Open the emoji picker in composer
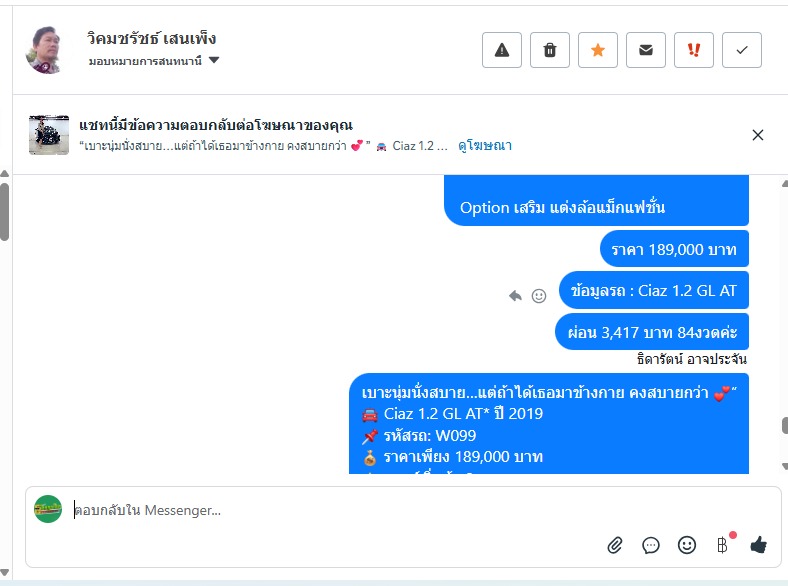The image size is (788, 586). (x=686, y=545)
